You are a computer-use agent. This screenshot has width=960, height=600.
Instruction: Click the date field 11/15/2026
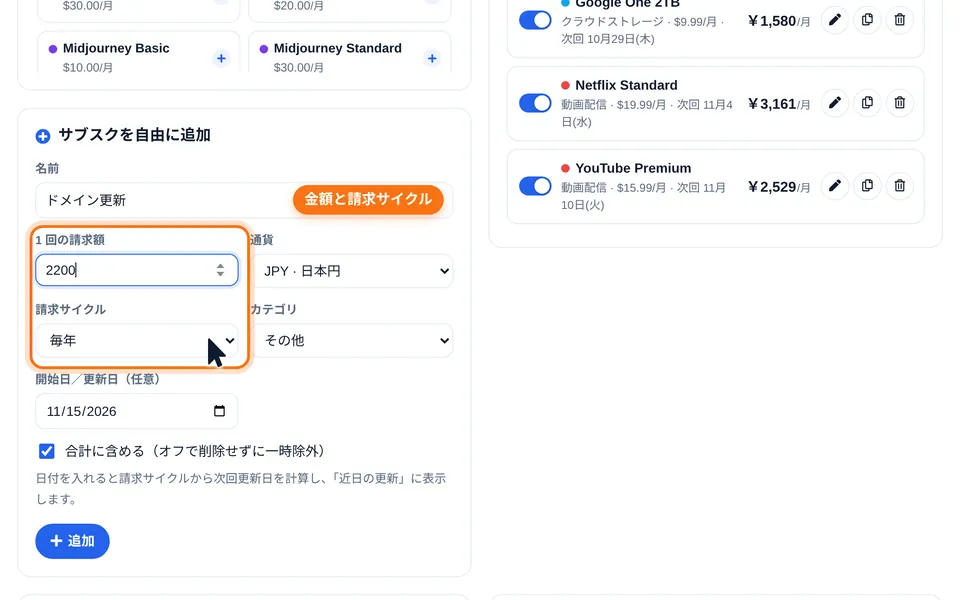point(137,411)
